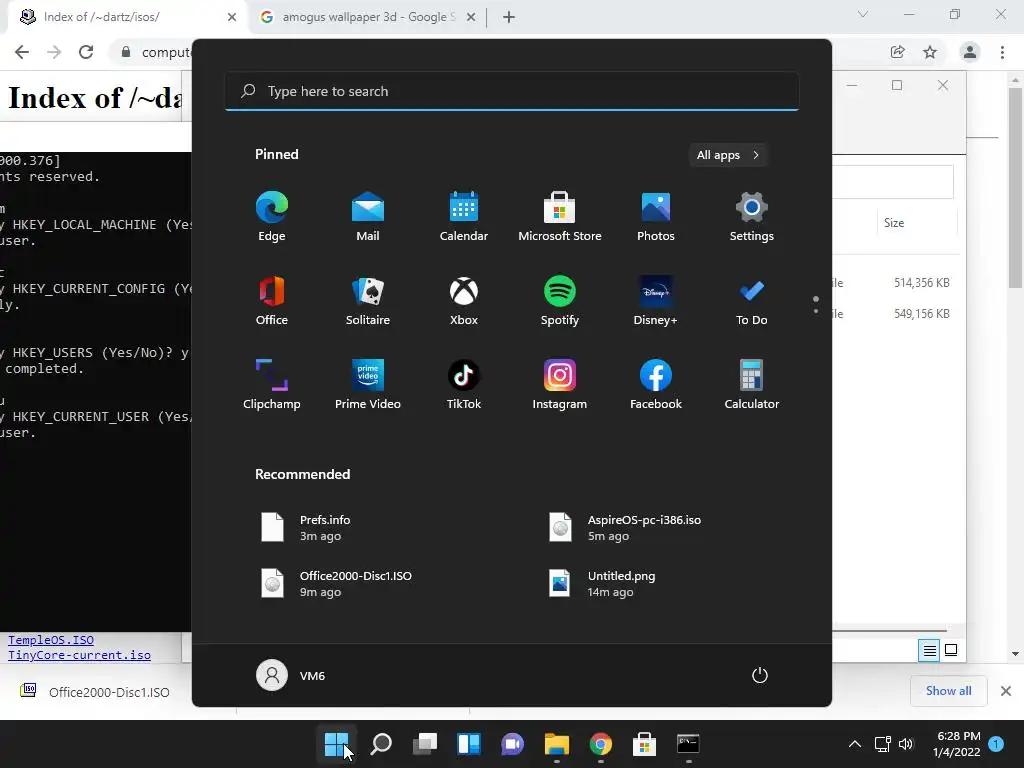This screenshot has height=768, width=1024.
Task: Open notification badge in tray
Action: 995,744
